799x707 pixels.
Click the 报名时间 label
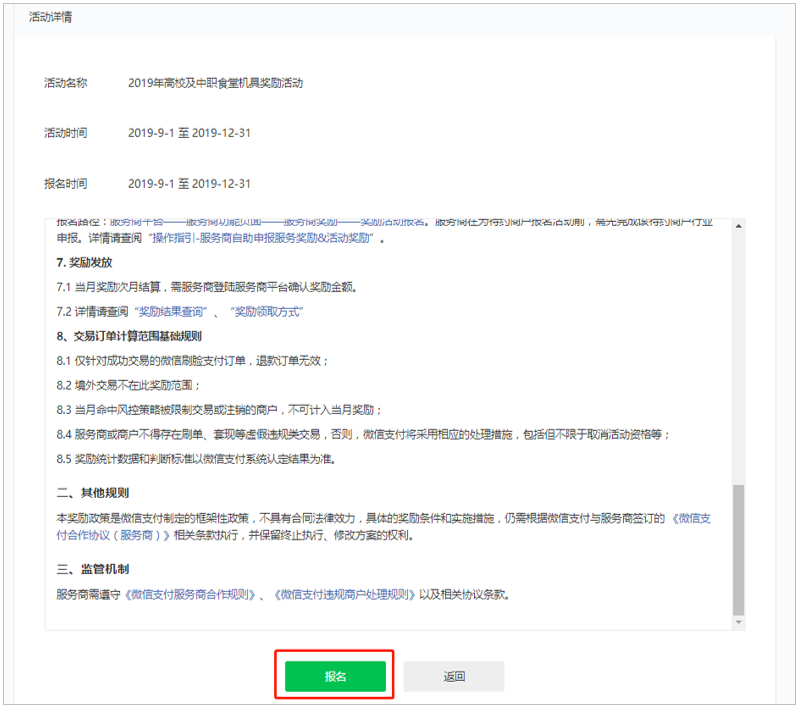coord(66,184)
